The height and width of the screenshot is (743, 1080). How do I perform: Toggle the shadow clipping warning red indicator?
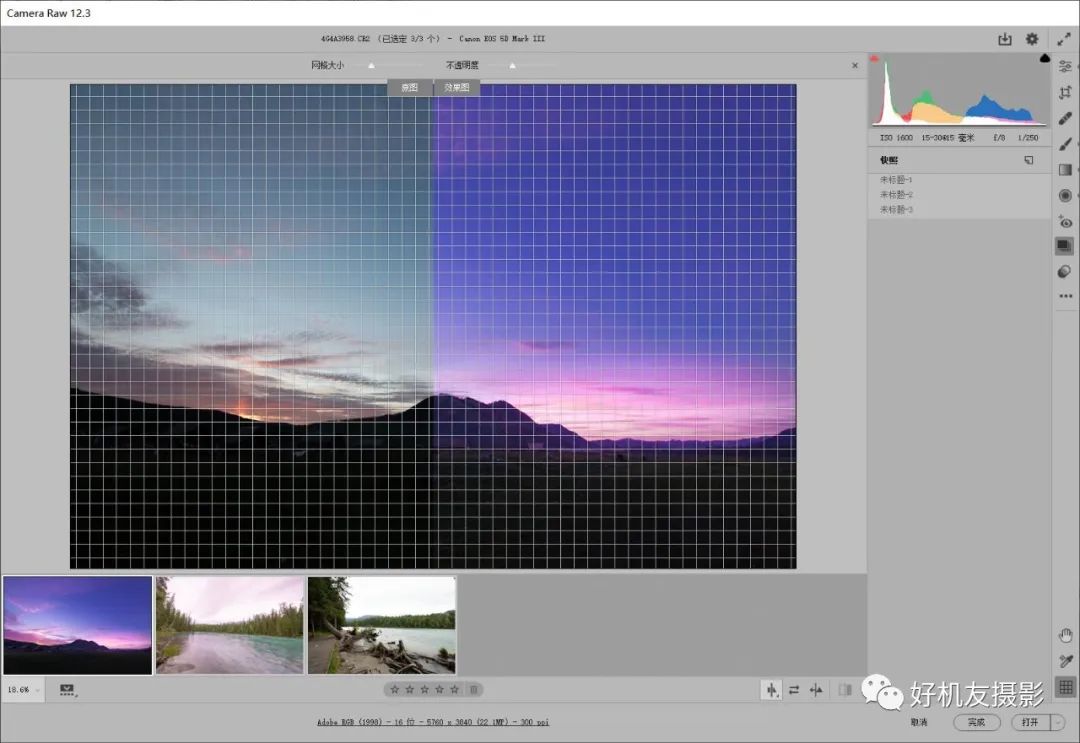[874, 59]
